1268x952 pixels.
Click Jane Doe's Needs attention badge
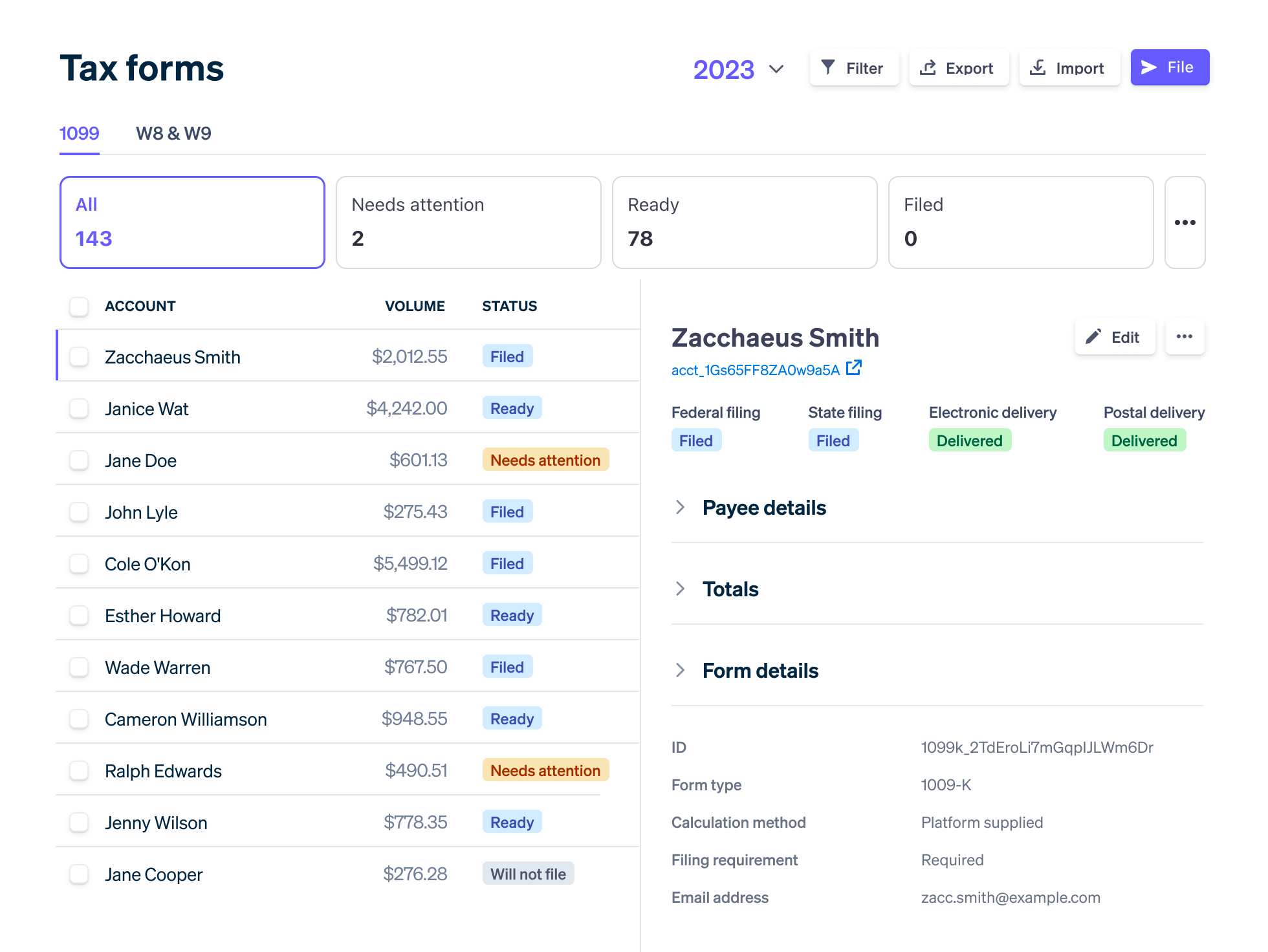545,460
